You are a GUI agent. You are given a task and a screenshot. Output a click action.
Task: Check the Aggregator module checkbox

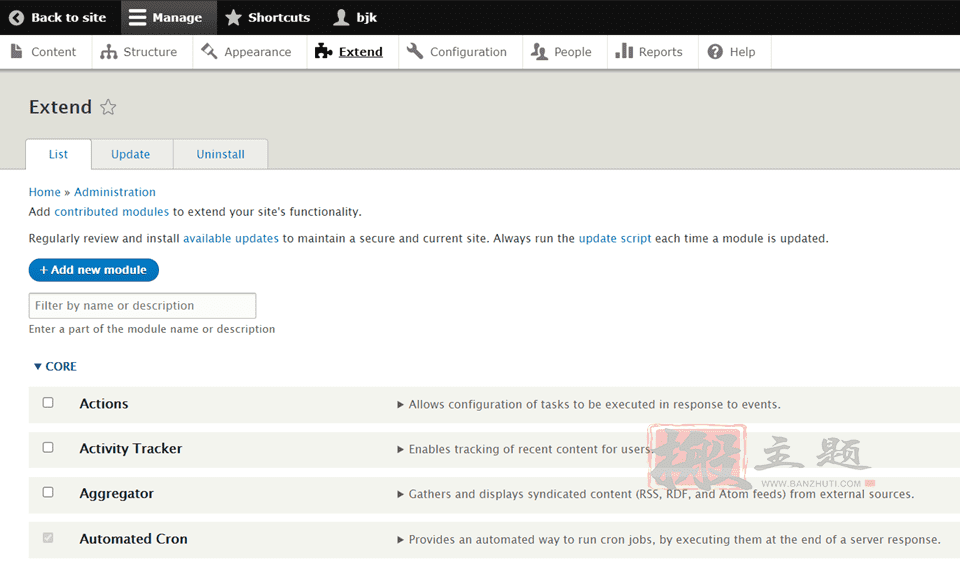tap(48, 492)
